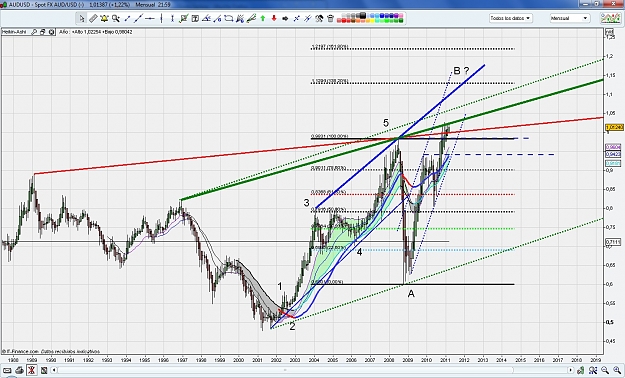The height and width of the screenshot is (378, 625).
Task: Click the pips label above price axis
Action: (609, 32)
